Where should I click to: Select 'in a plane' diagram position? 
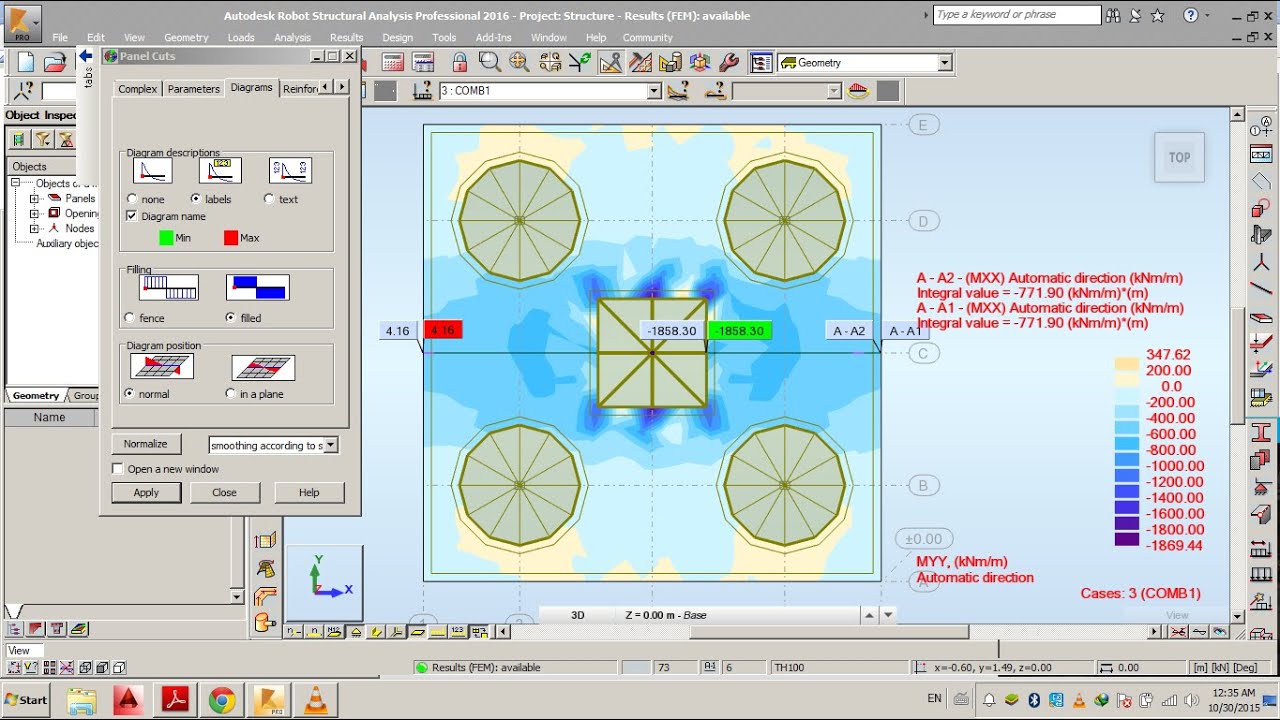click(x=231, y=394)
